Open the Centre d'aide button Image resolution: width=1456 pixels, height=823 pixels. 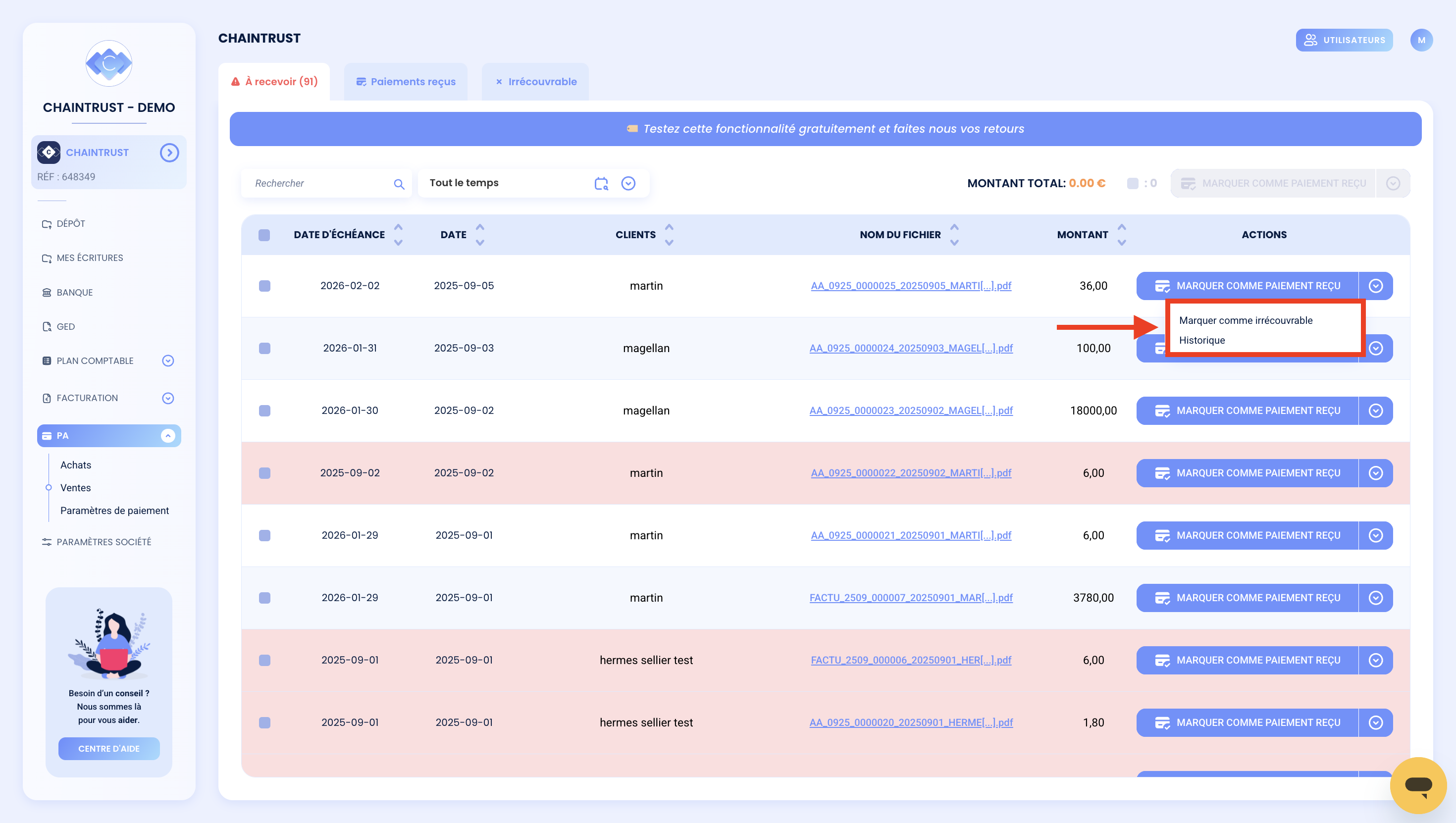tap(108, 749)
